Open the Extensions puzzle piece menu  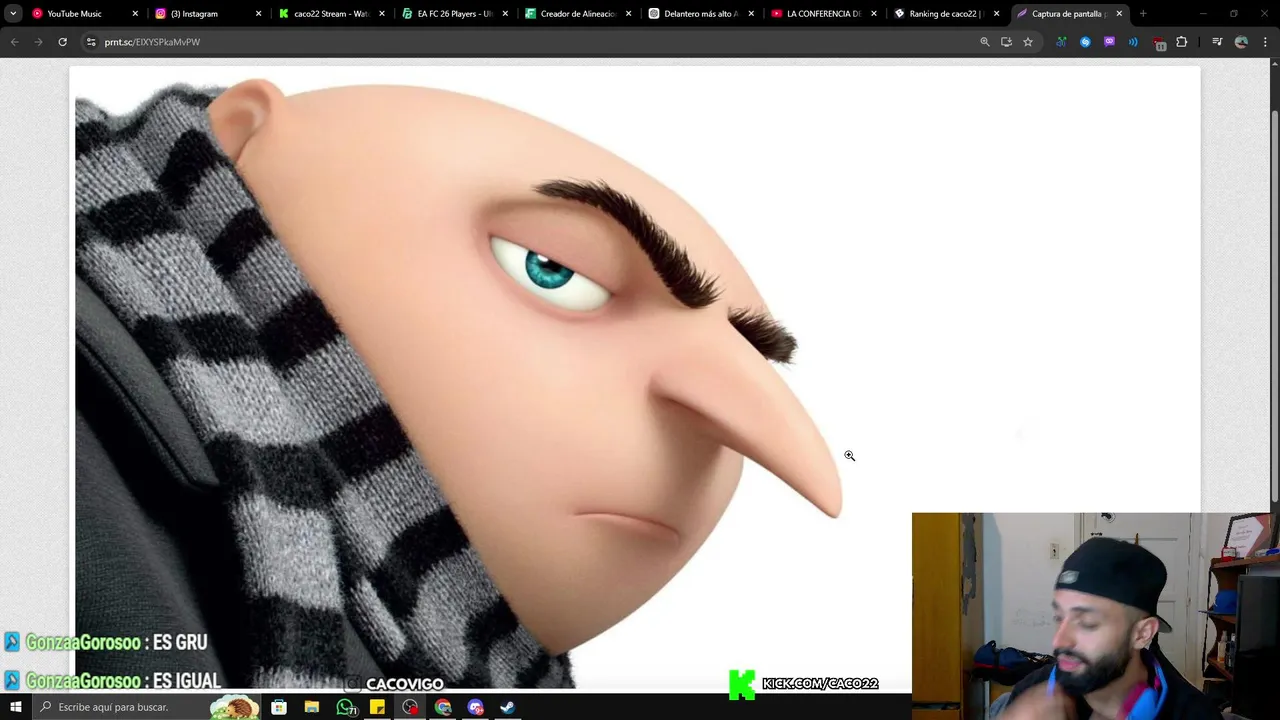point(1182,42)
